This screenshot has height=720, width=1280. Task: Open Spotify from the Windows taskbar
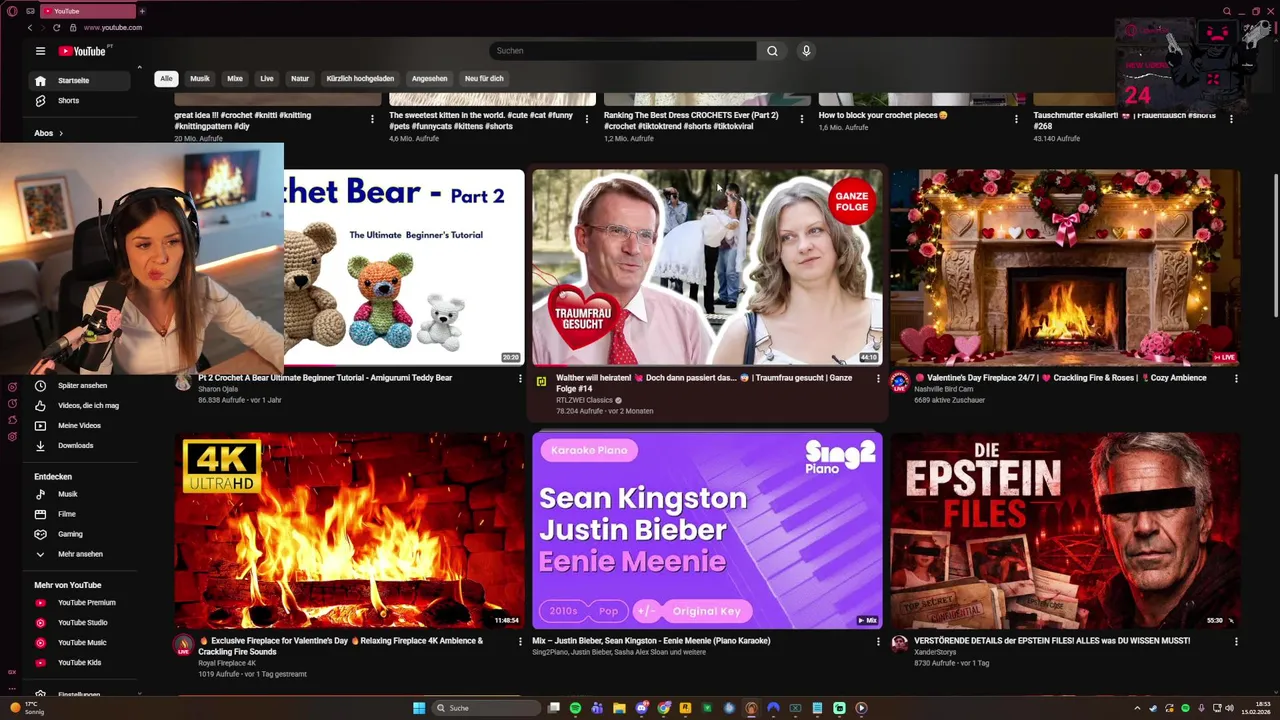(575, 708)
